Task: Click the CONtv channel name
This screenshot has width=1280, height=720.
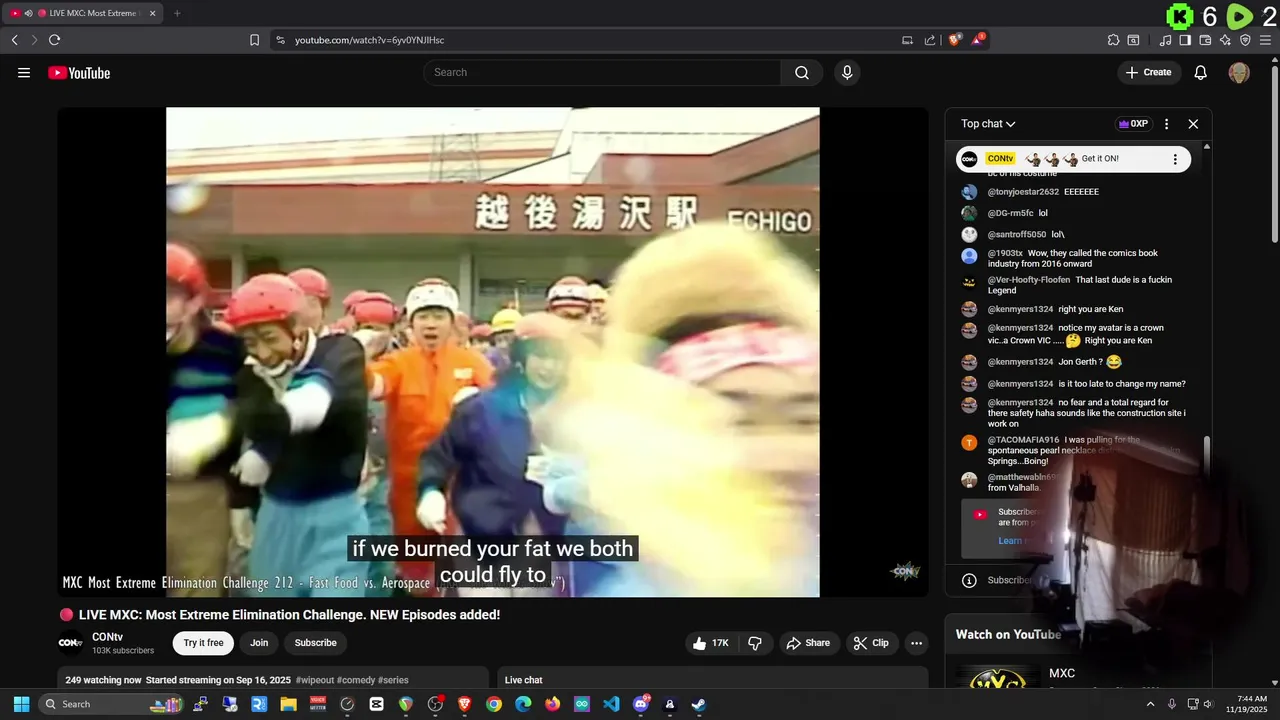Action: click(107, 637)
